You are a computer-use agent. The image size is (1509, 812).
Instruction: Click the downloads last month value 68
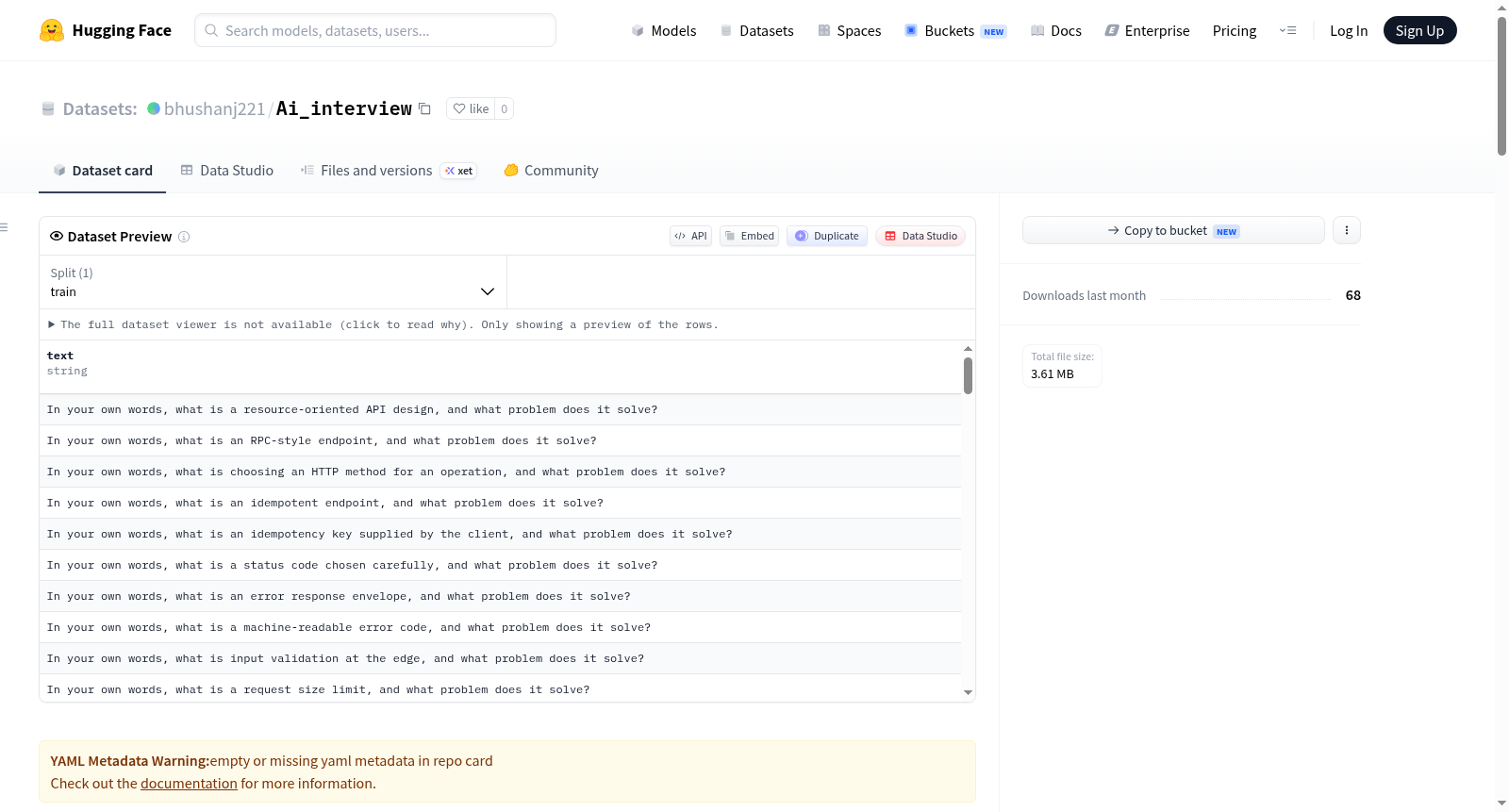click(x=1353, y=295)
